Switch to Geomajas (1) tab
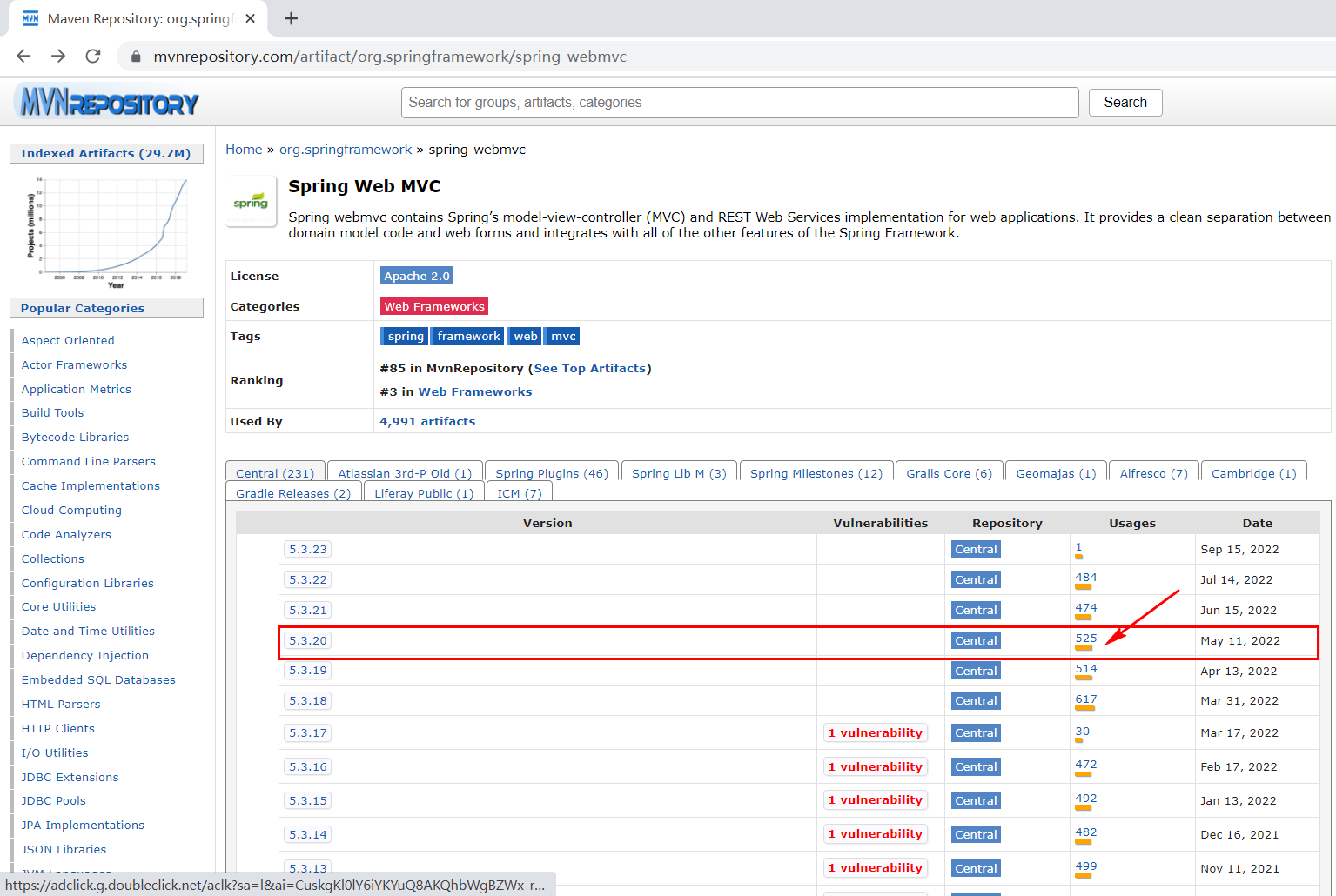The image size is (1336, 896). (1056, 473)
